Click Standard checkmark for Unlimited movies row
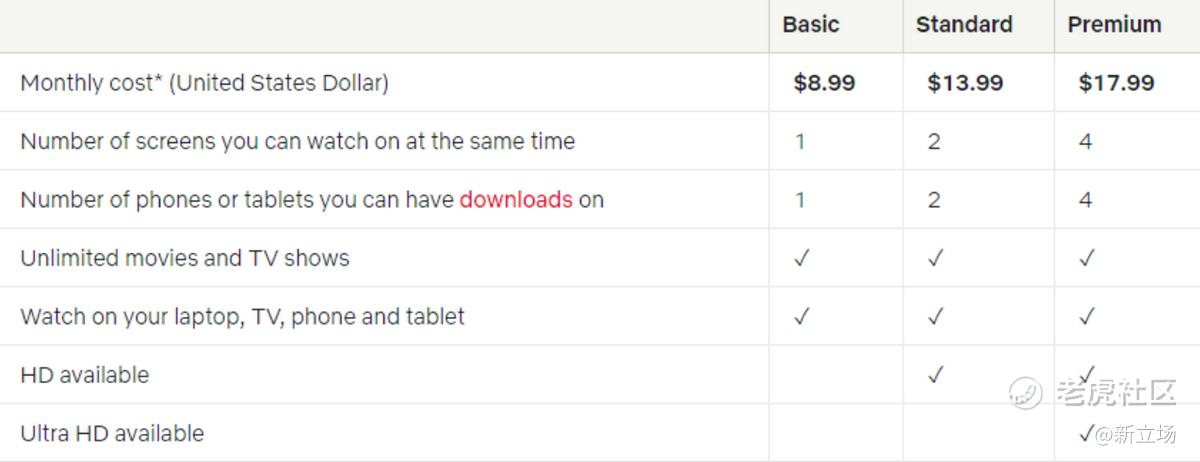Viewport: 1200px width, 462px height. pos(935,258)
